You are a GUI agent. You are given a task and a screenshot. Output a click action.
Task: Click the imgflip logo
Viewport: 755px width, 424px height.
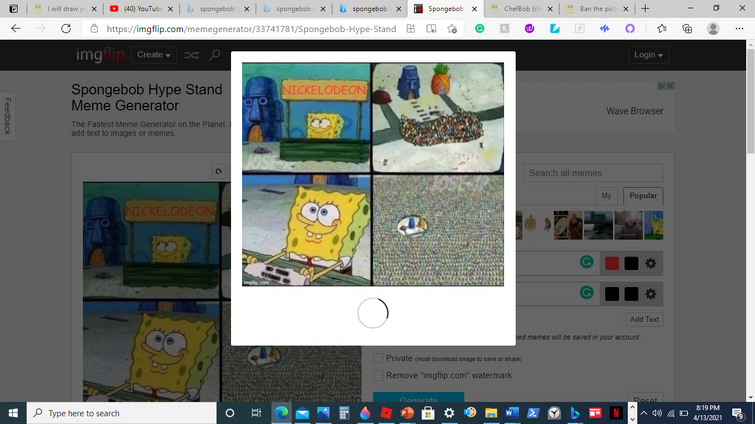point(100,55)
